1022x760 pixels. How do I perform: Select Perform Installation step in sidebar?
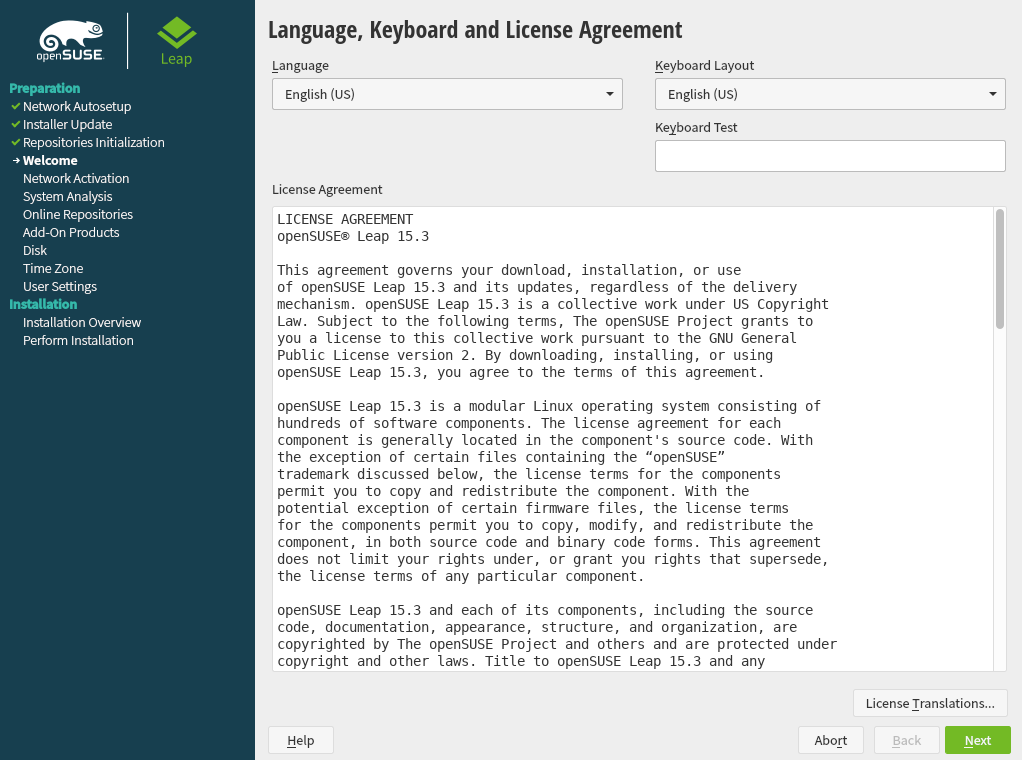coord(78,340)
